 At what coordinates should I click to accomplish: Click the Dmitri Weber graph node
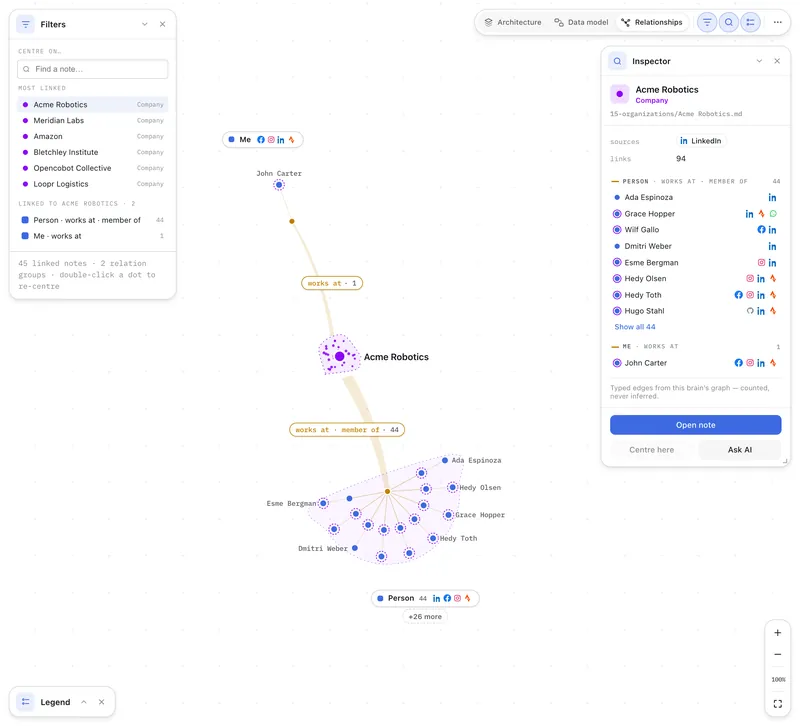pyautogui.click(x=355, y=548)
